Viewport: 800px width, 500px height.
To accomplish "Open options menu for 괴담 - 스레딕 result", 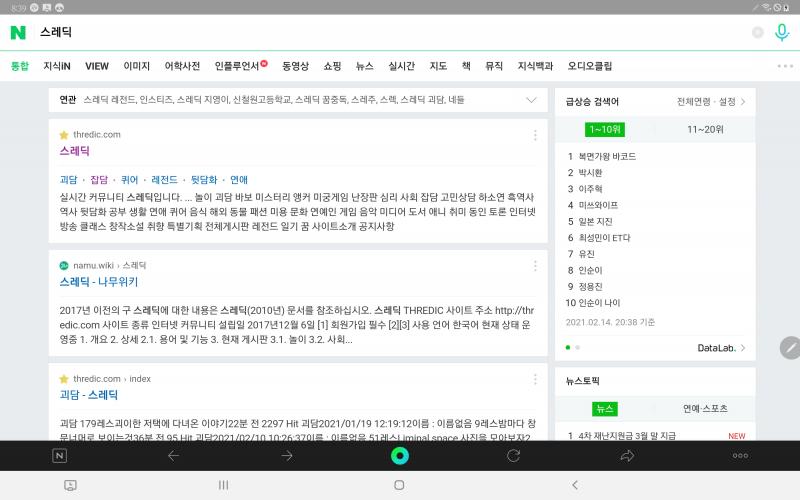I will [x=535, y=379].
